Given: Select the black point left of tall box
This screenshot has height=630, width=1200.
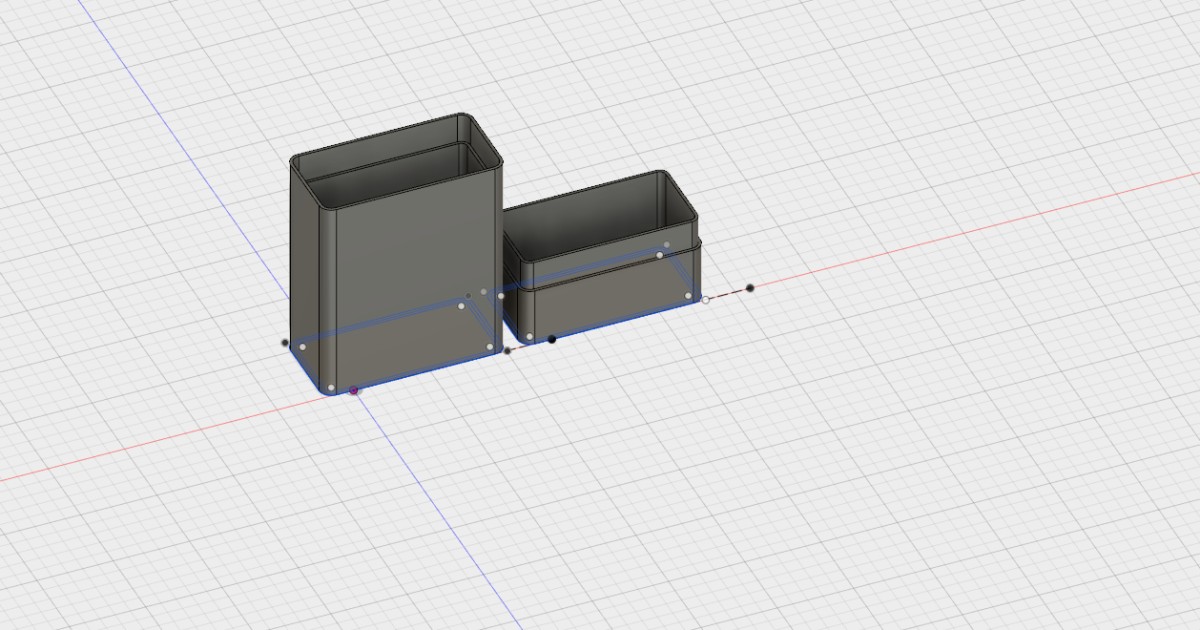Looking at the screenshot, I should pyautogui.click(x=284, y=342).
